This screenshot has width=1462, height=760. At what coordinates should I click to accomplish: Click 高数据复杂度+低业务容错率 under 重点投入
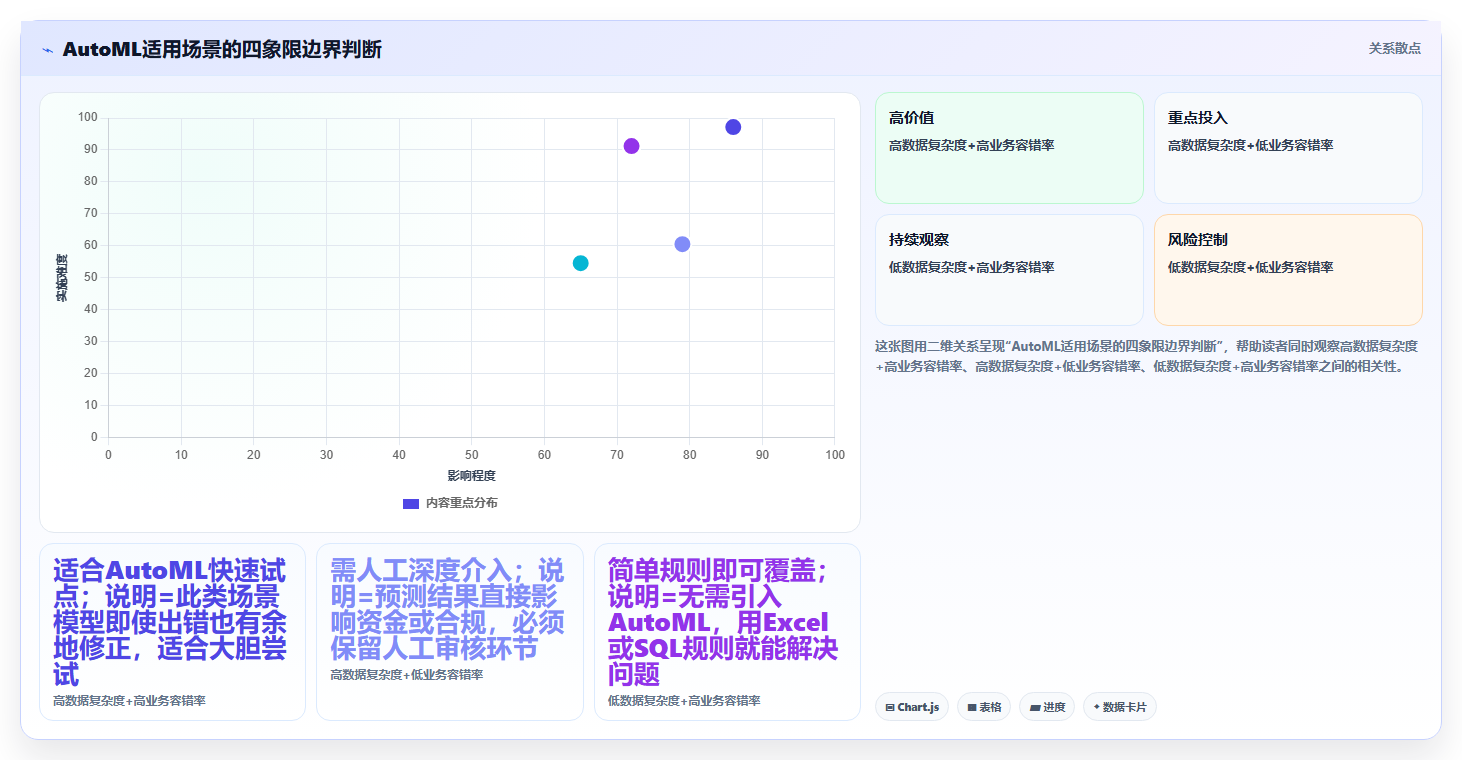(x=1250, y=145)
